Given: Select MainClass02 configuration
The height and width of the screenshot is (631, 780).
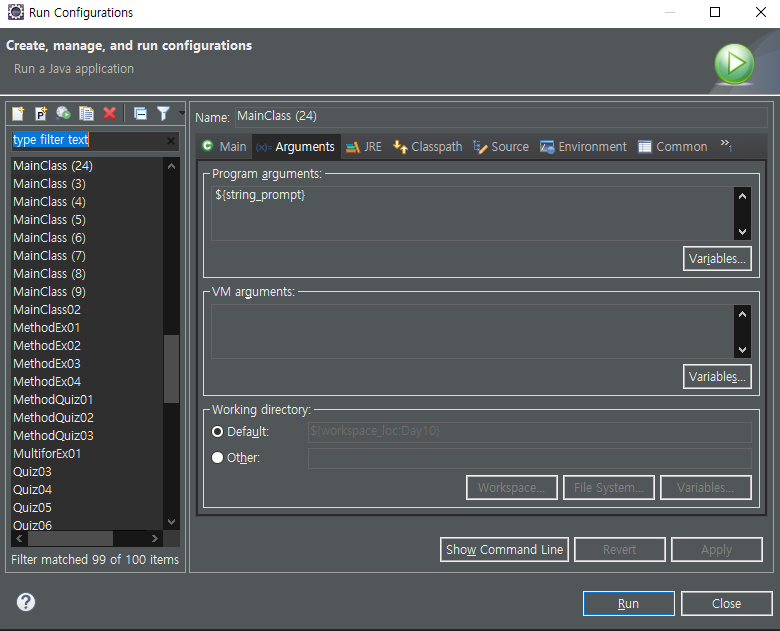Looking at the screenshot, I should tap(47, 310).
